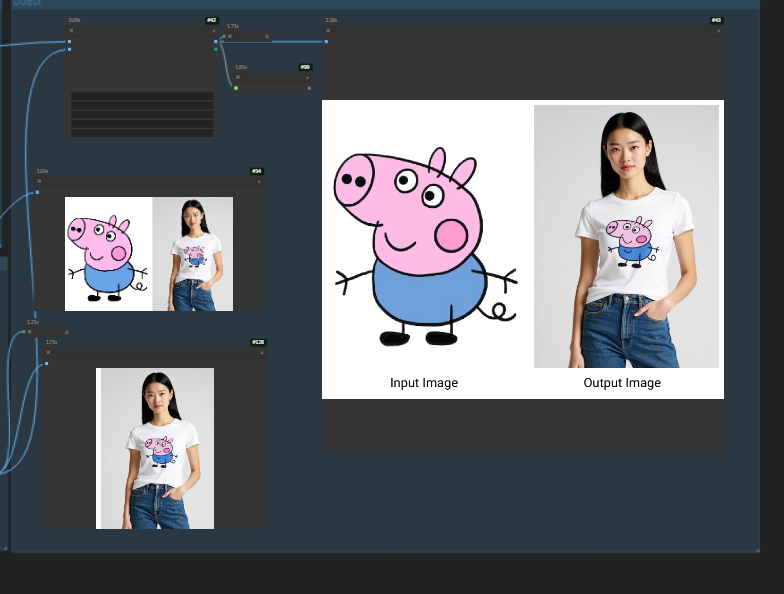
Task: Collapse node #42 using its title dot
Action: pos(72,30)
